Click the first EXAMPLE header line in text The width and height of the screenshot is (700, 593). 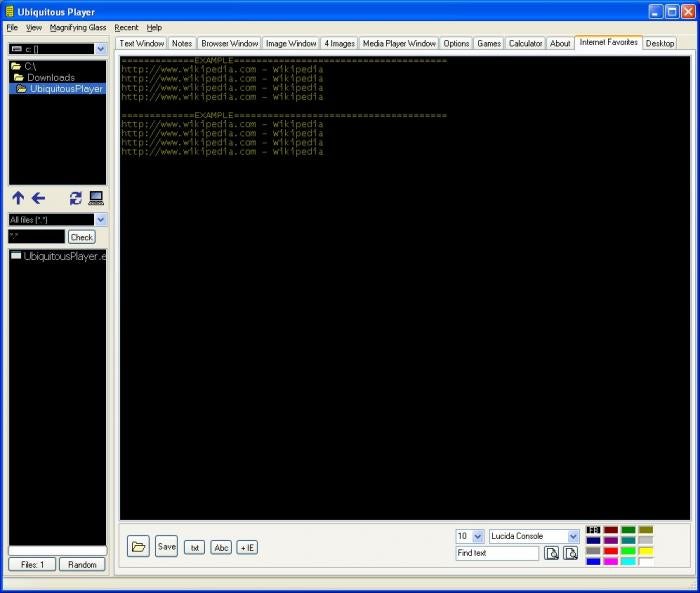tap(284, 60)
